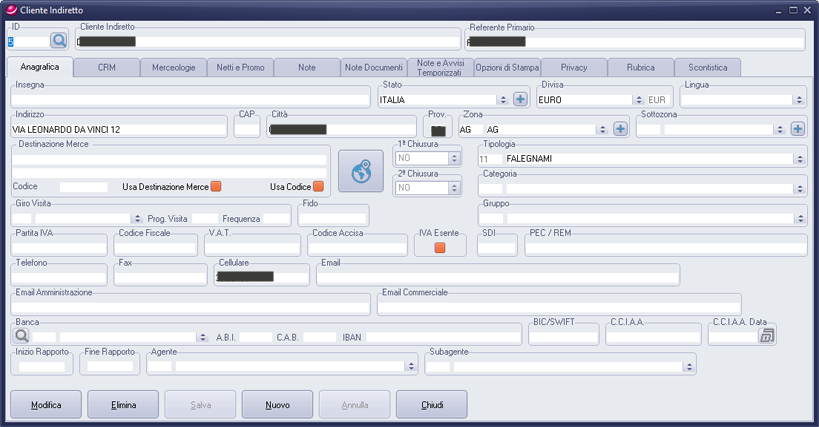Toggle the Usa Destinazione Merce checkbox
819x427 pixels.
click(x=216, y=187)
